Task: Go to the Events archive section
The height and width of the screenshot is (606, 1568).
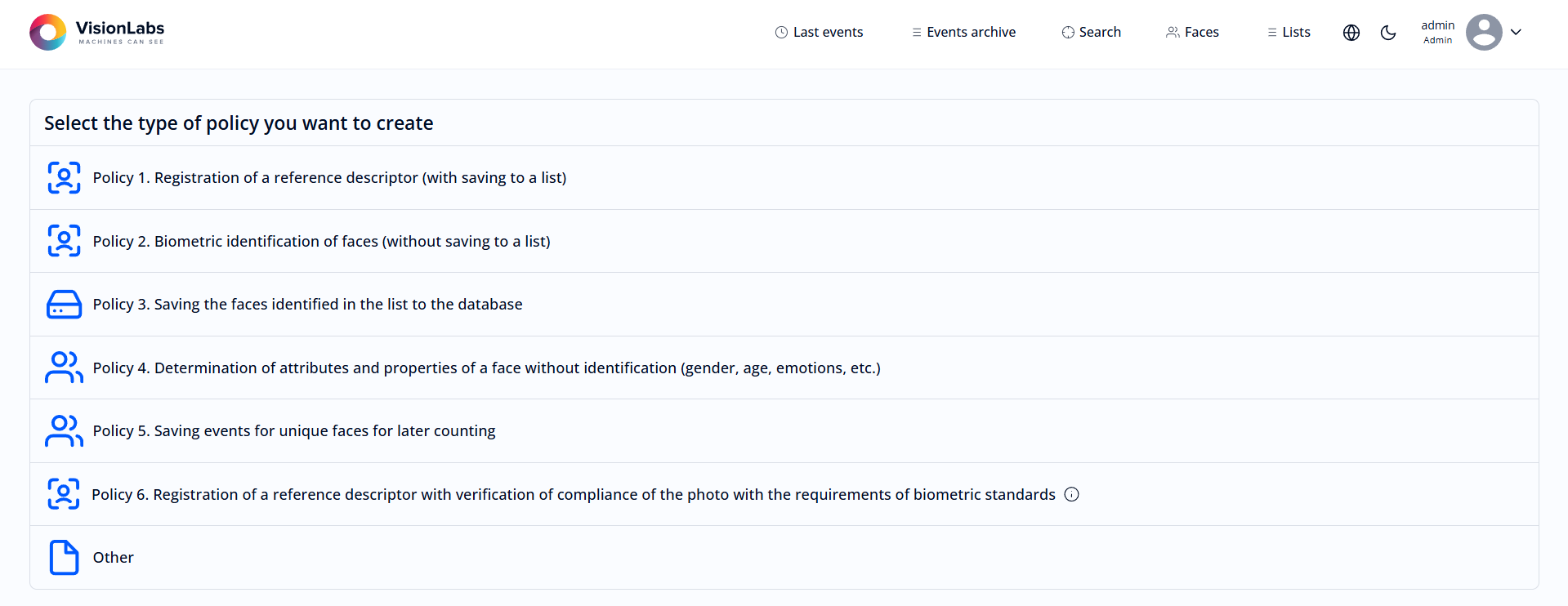Action: [963, 33]
